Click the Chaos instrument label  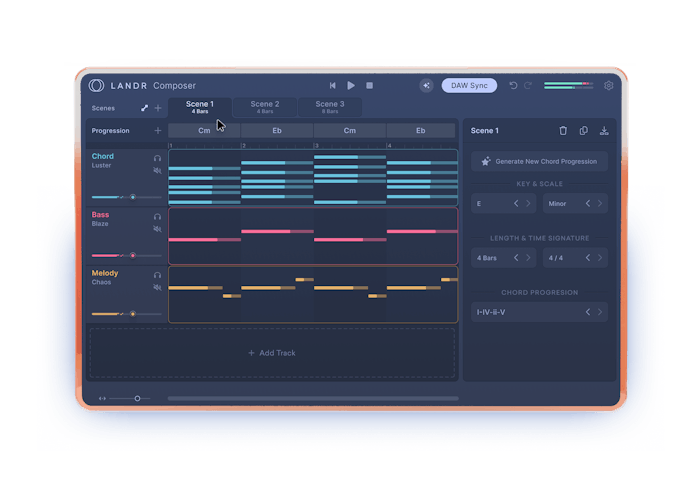(101, 283)
